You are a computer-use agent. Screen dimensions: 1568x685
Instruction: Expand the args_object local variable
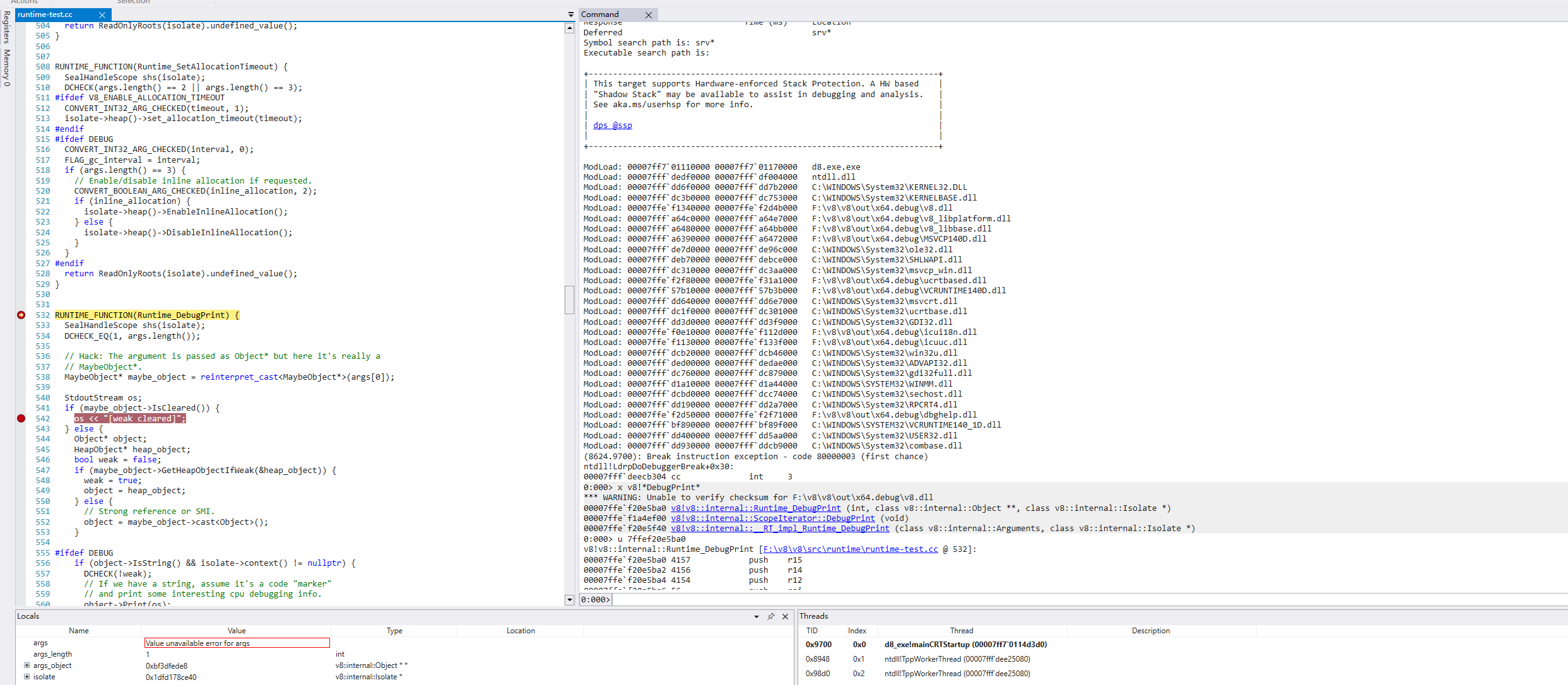(x=27, y=665)
